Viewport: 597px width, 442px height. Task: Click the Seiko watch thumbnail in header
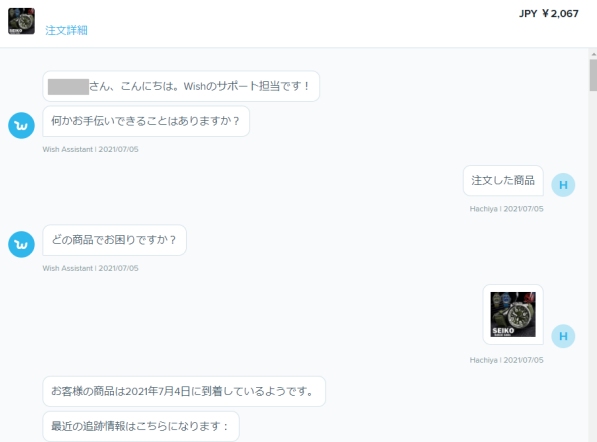(x=21, y=21)
